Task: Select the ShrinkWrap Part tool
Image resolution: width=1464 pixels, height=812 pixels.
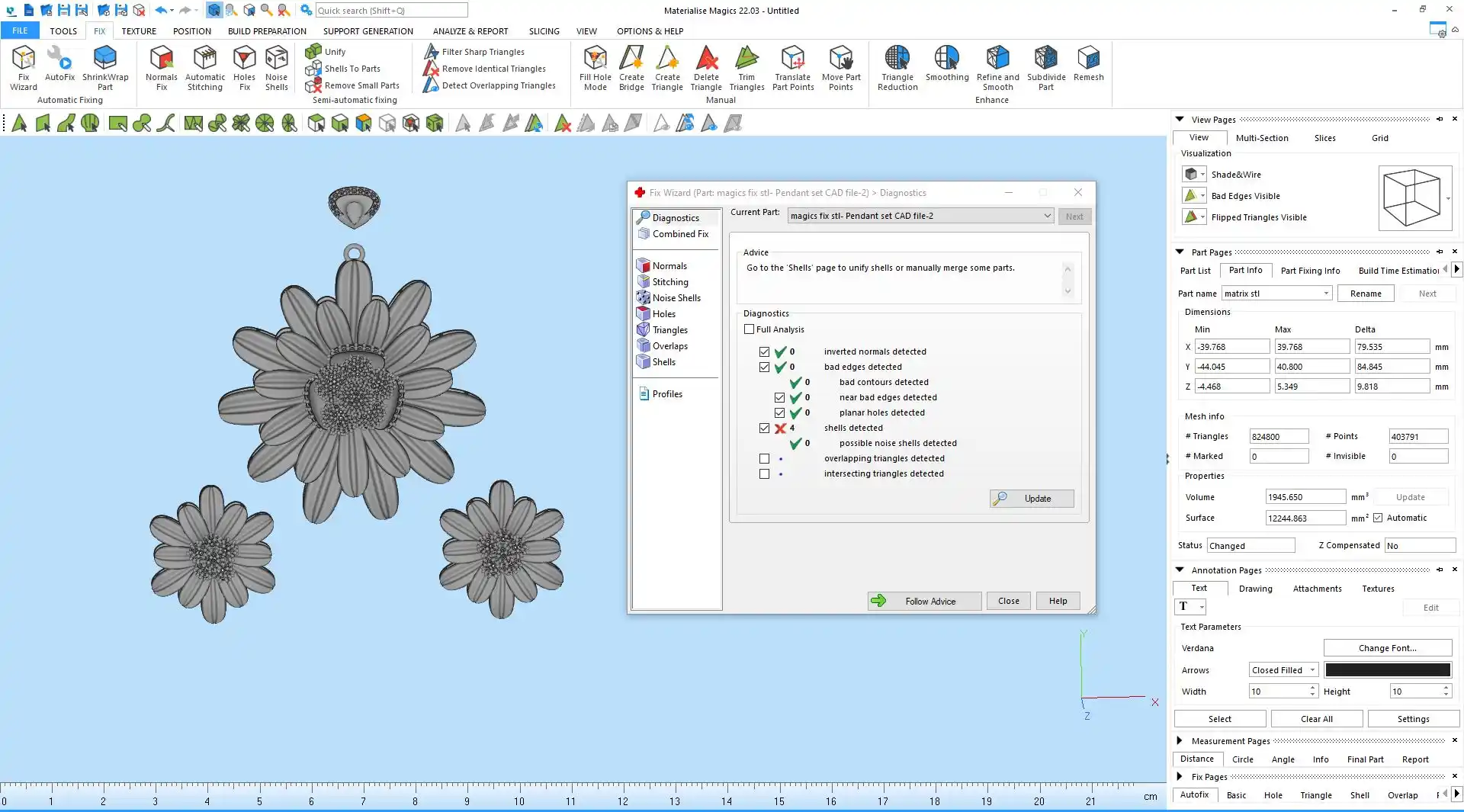Action: (105, 68)
